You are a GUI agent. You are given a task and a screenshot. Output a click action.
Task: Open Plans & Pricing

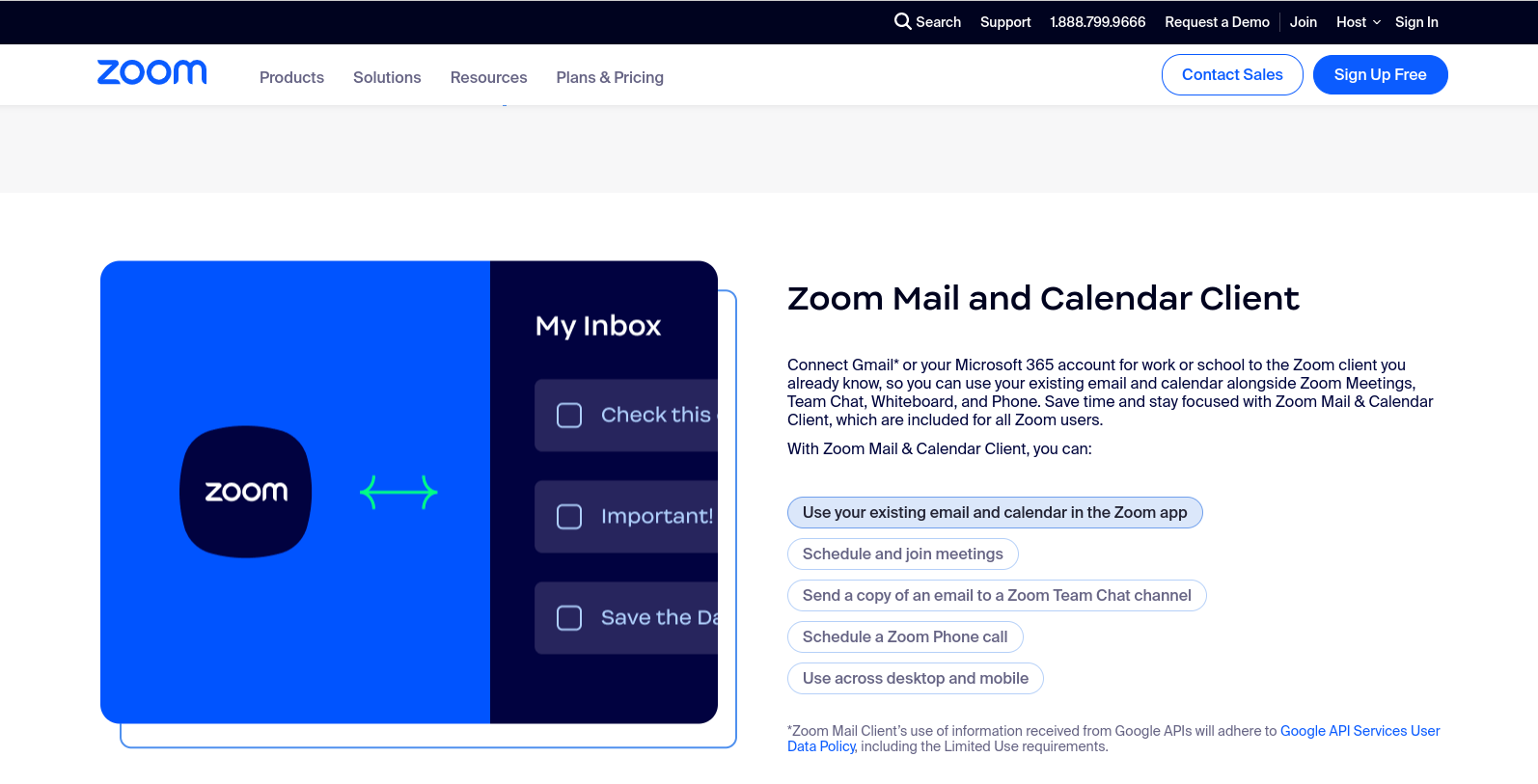610,77
